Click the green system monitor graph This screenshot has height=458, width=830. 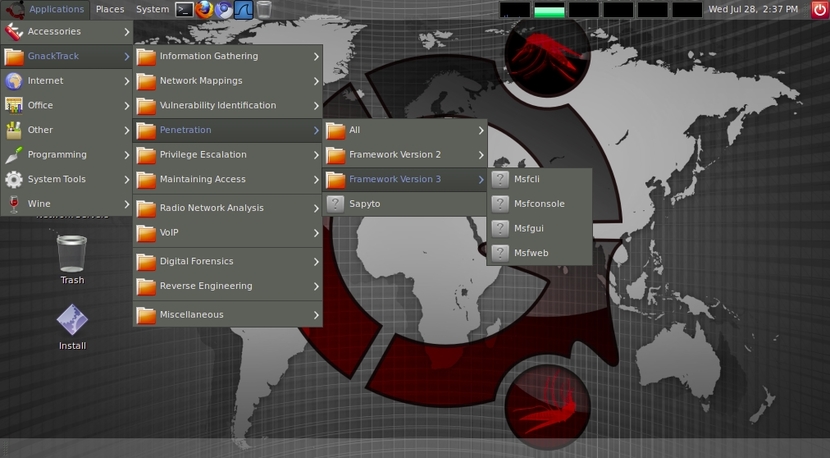click(549, 10)
